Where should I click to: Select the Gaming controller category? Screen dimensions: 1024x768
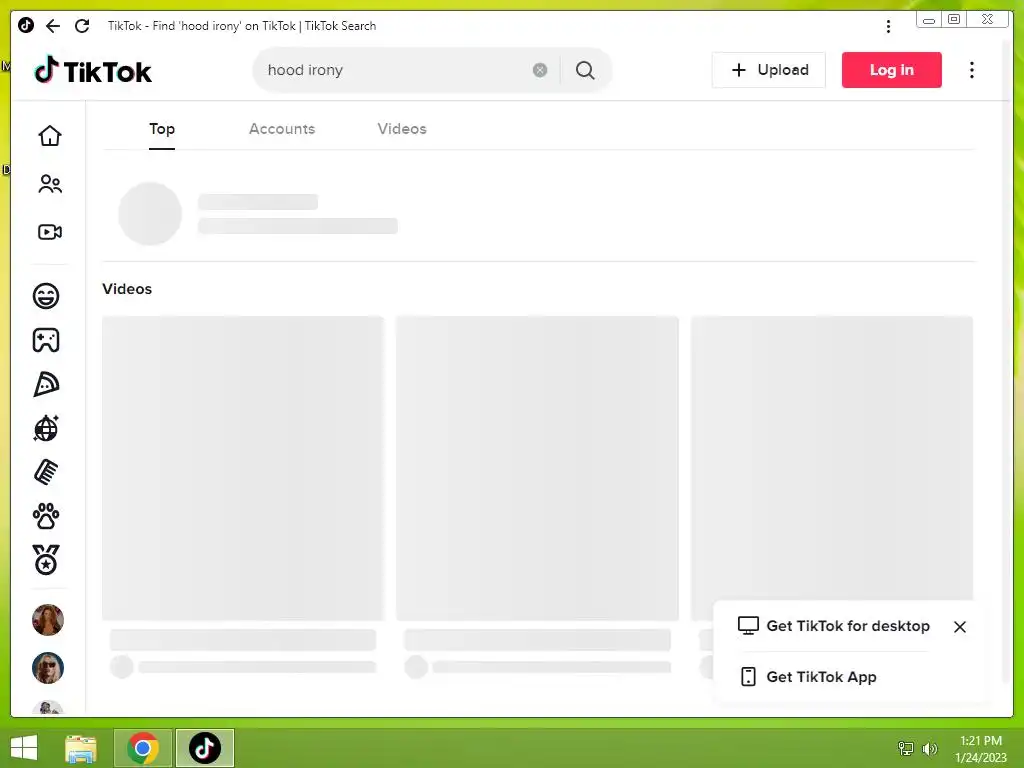click(x=46, y=340)
